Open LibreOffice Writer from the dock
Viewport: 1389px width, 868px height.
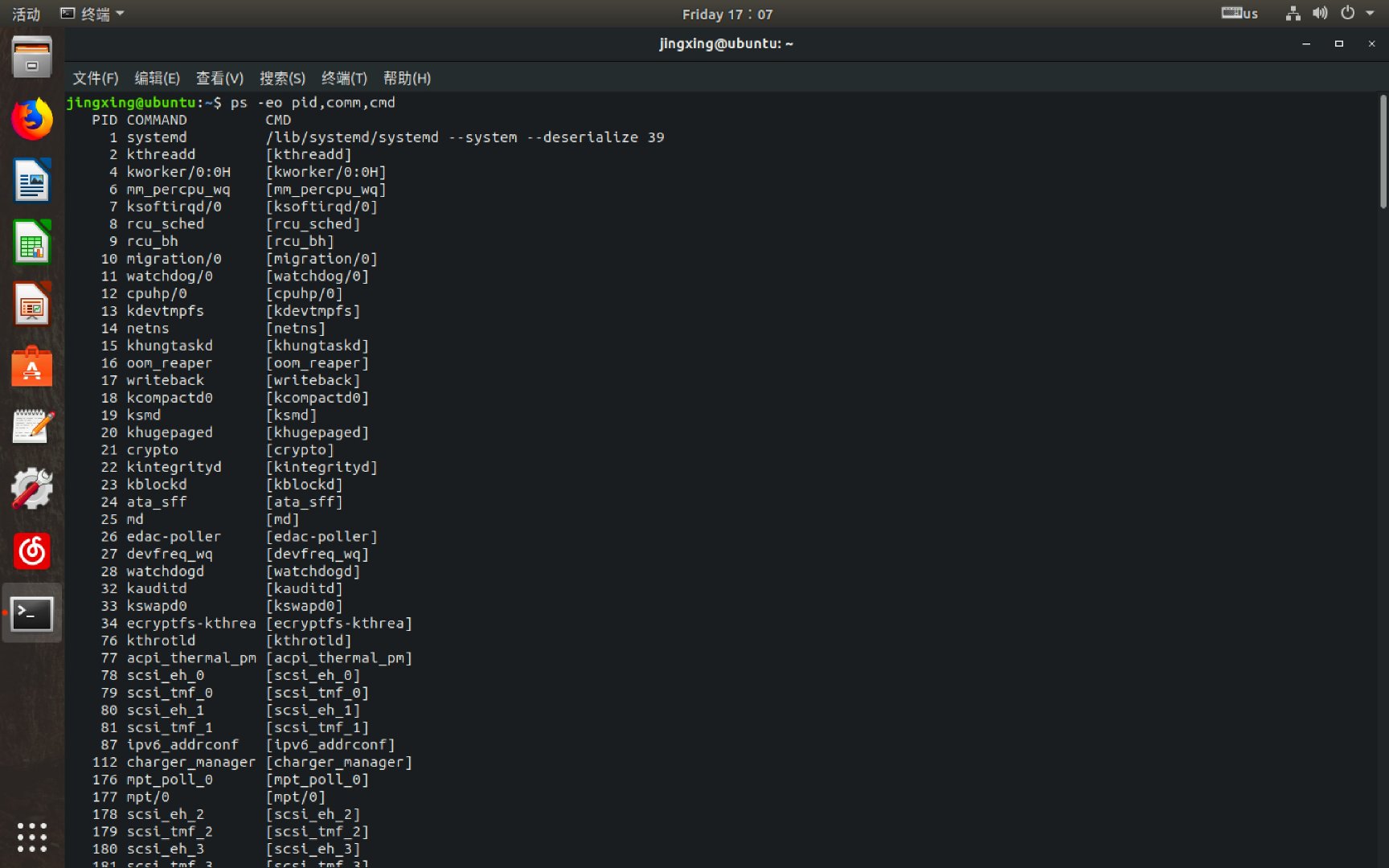pos(32,181)
